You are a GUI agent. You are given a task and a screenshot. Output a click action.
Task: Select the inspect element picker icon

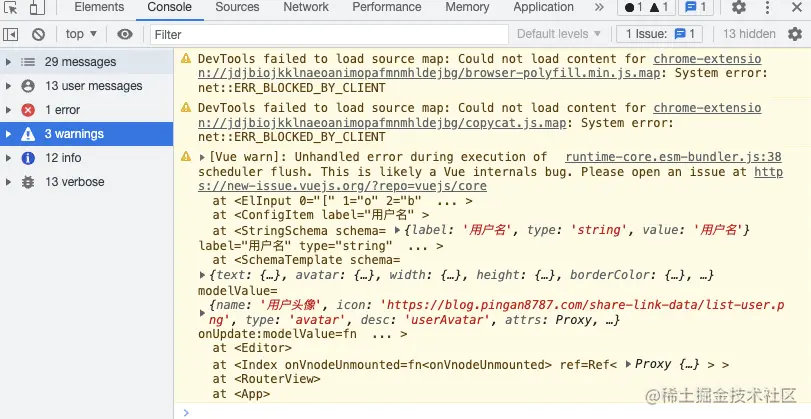tap(10, 7)
